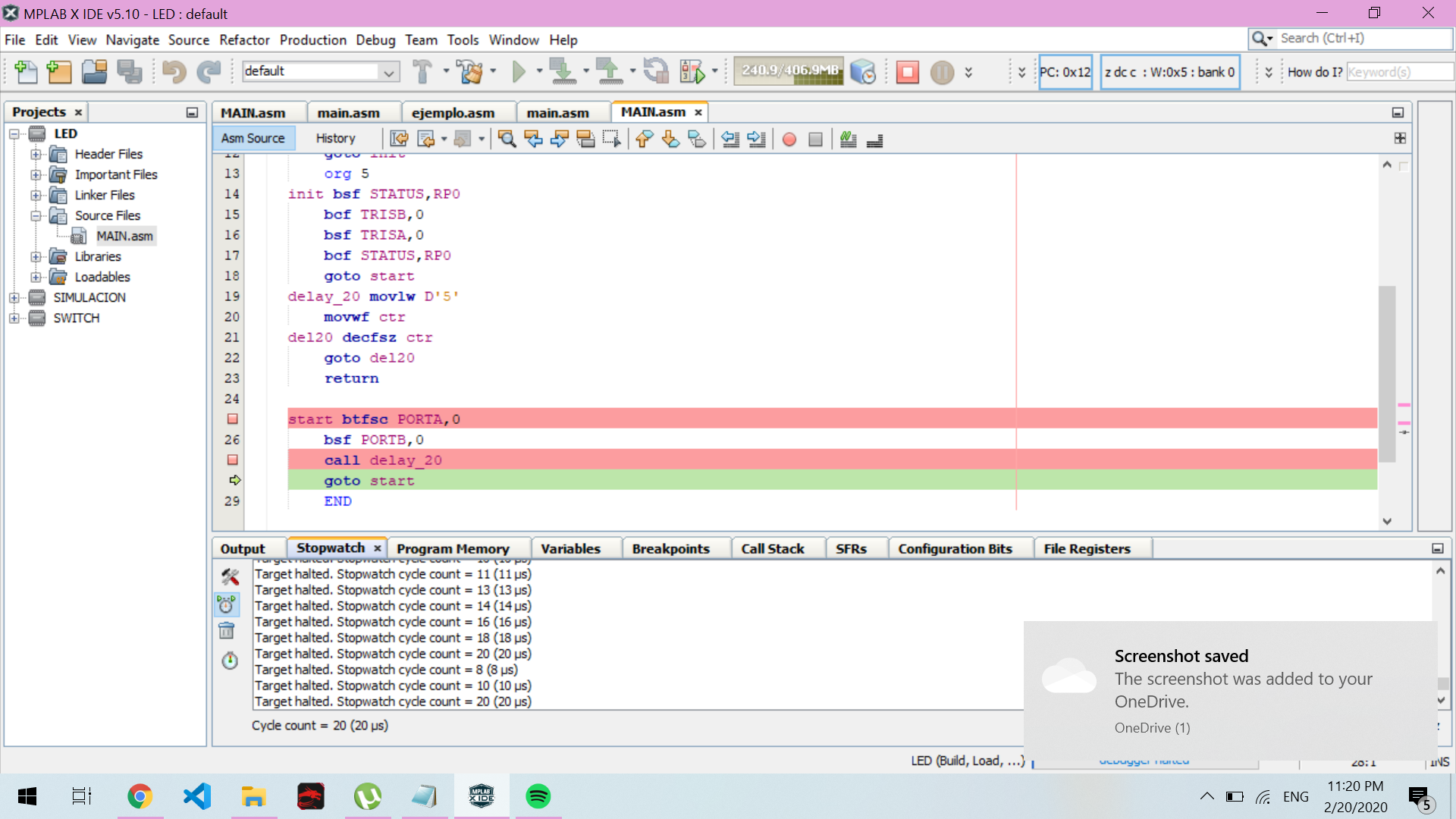Open Spotify from the taskbar
The height and width of the screenshot is (819, 1456).
tap(538, 796)
